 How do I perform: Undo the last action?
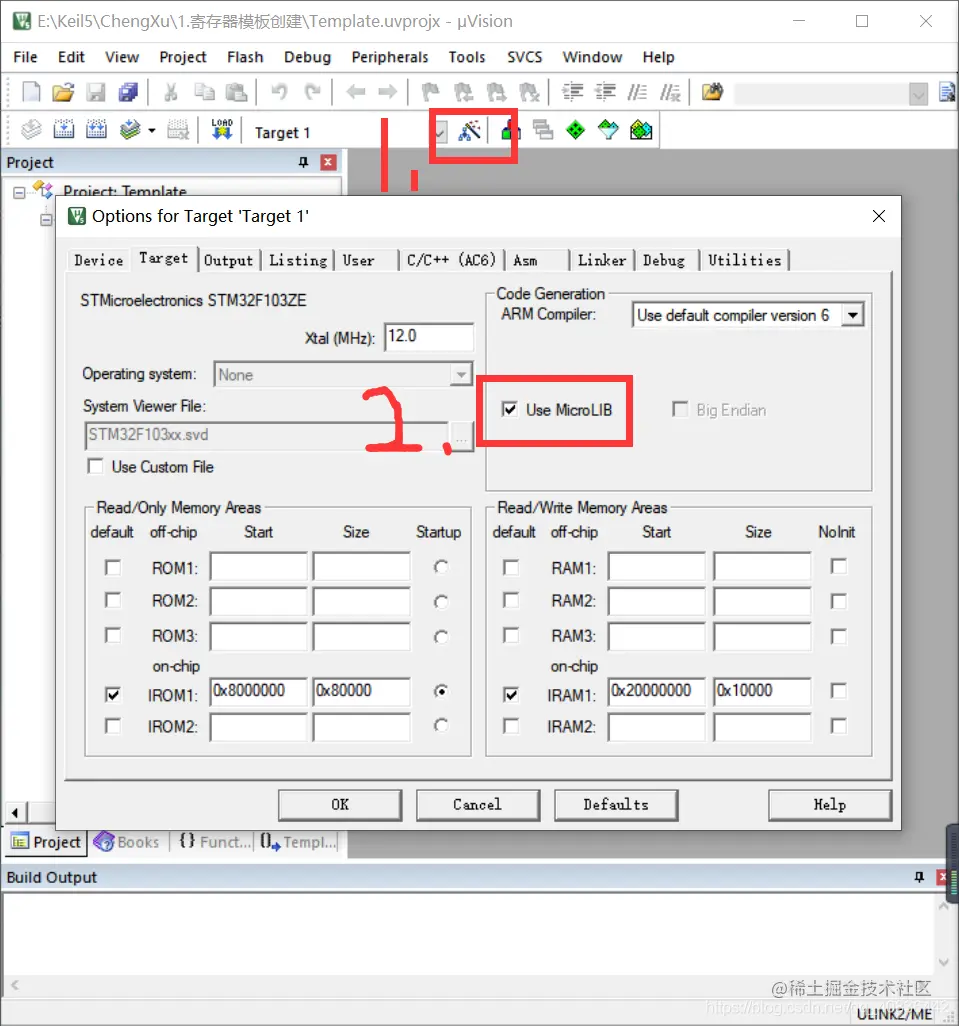click(x=279, y=92)
